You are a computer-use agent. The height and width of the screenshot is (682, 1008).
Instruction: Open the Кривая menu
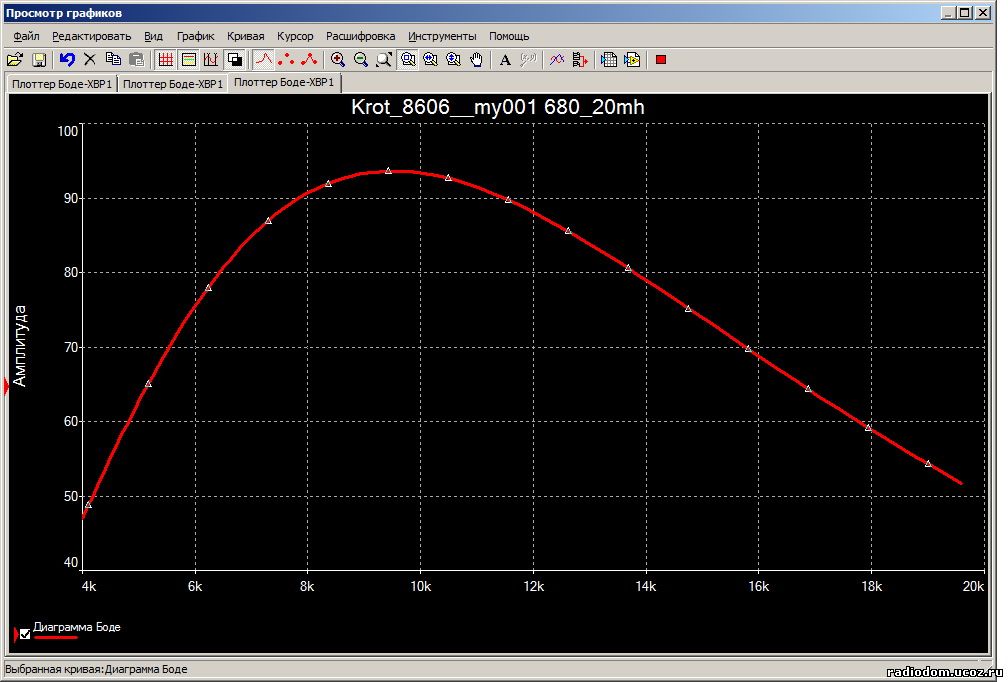246,37
